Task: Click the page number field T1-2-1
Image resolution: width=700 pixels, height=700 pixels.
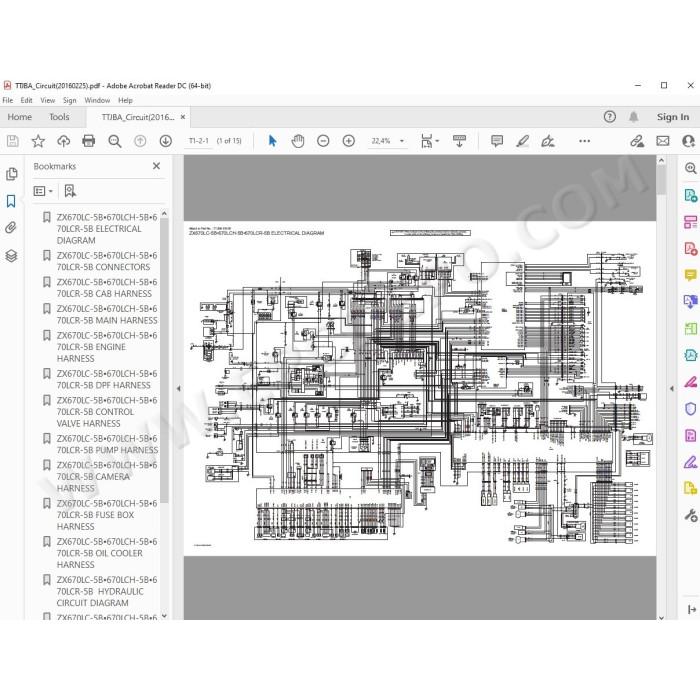Action: click(x=199, y=141)
